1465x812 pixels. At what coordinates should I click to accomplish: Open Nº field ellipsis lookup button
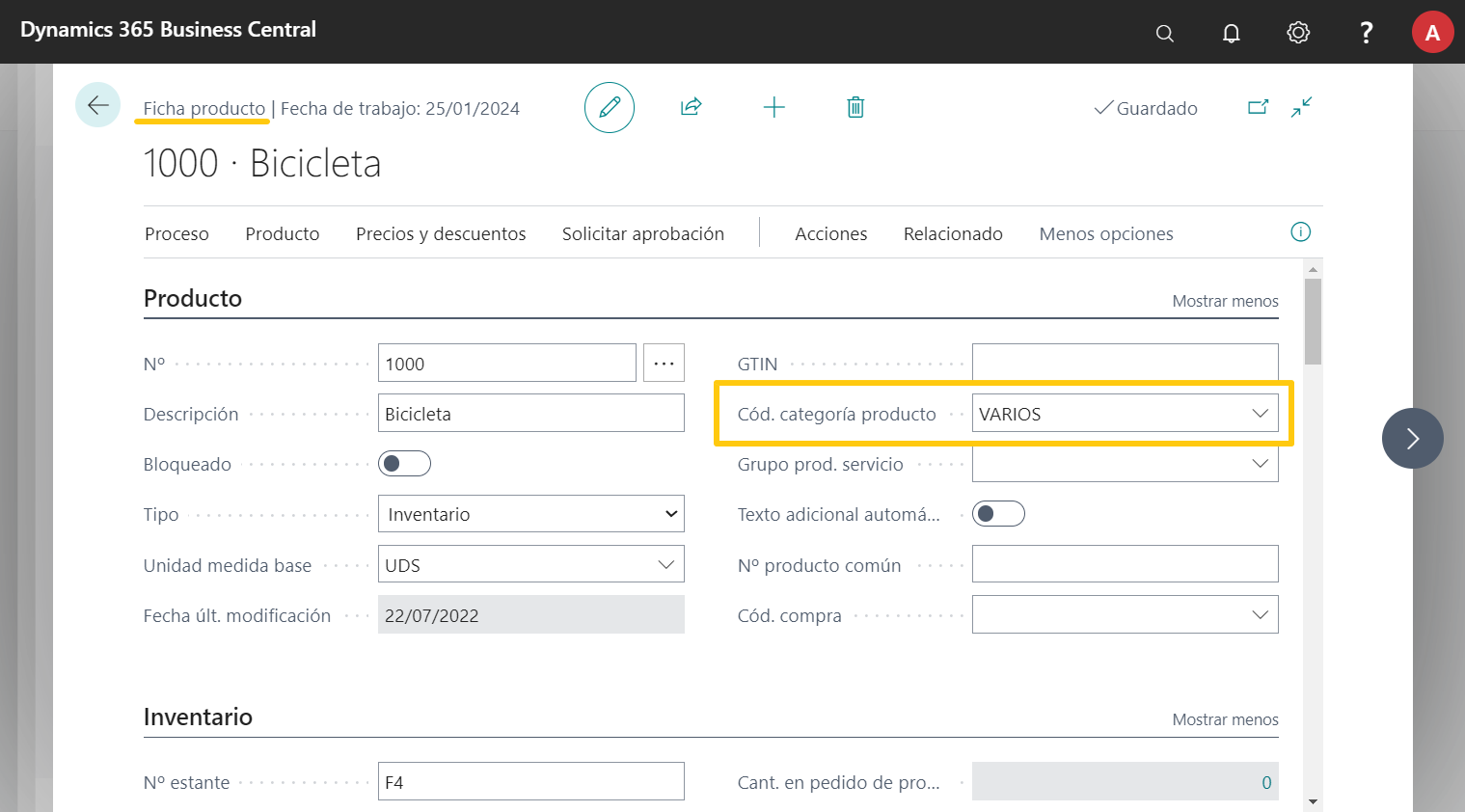(664, 363)
